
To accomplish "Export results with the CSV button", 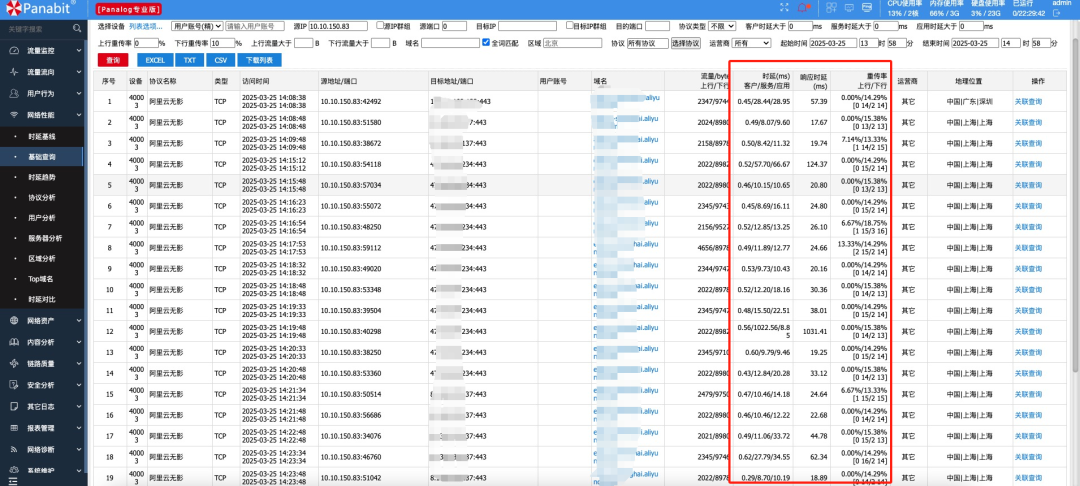I will coord(220,60).
